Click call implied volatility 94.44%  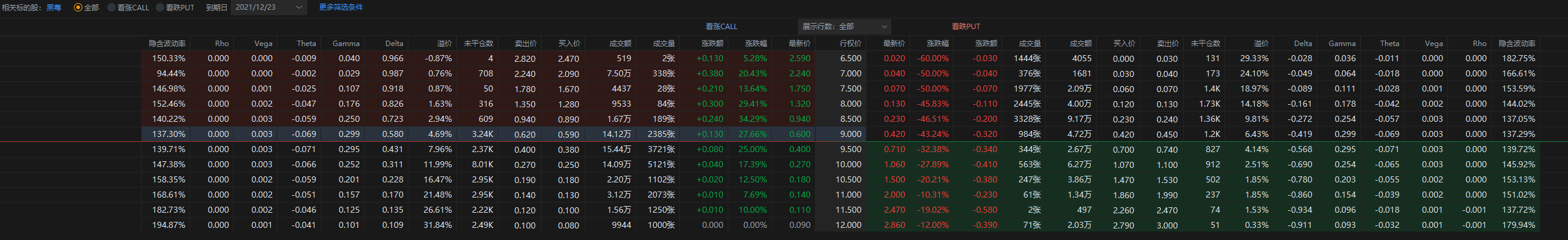point(171,73)
